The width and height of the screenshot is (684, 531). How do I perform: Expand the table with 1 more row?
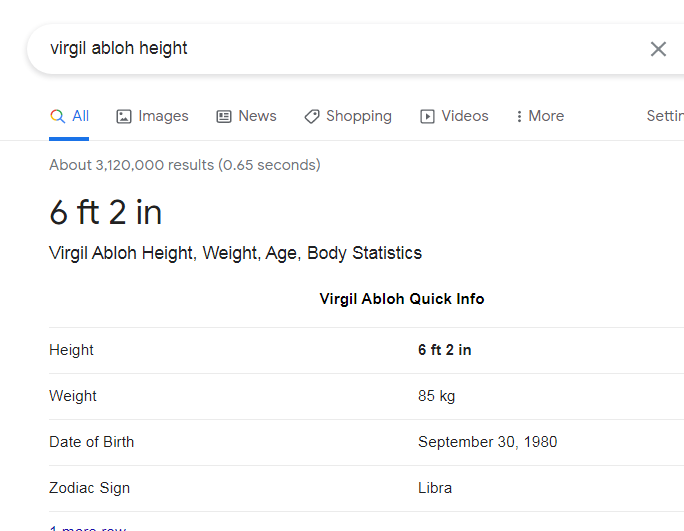(88, 528)
